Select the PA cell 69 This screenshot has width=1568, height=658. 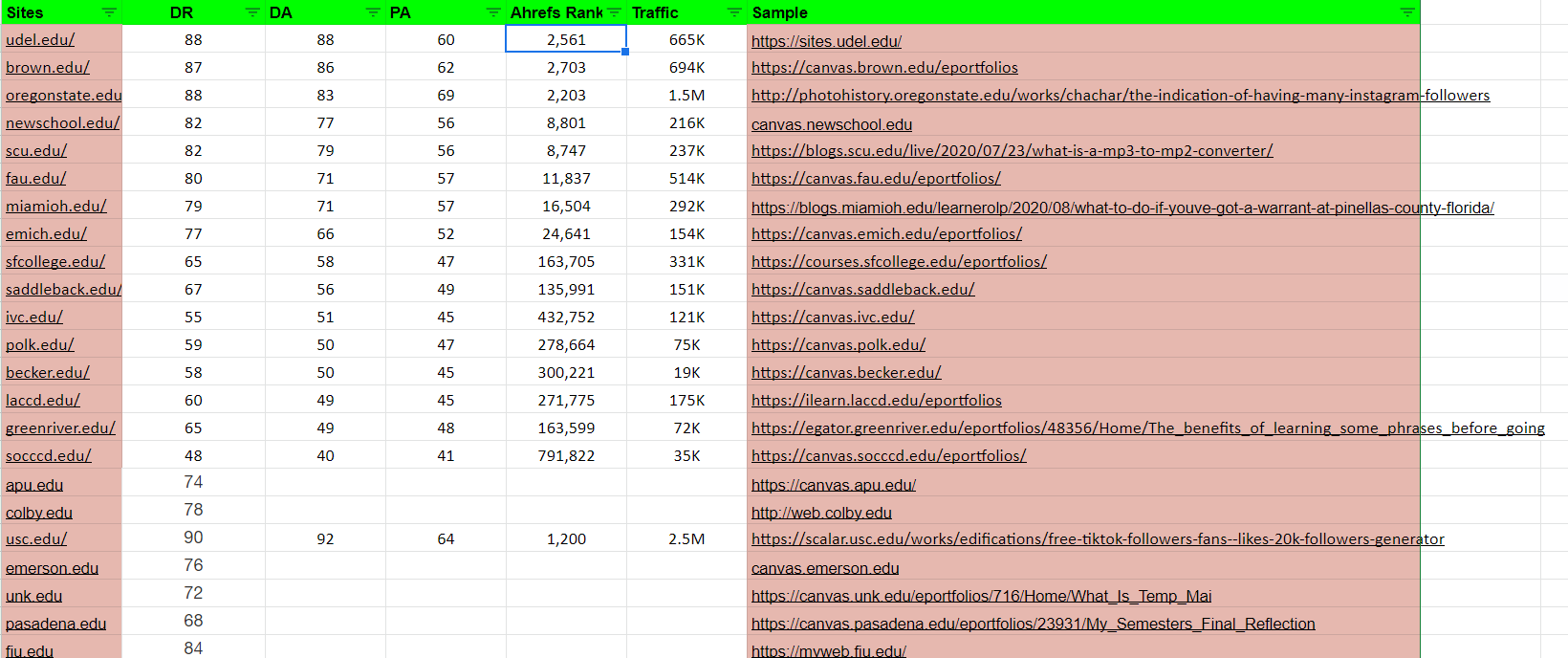tap(446, 95)
